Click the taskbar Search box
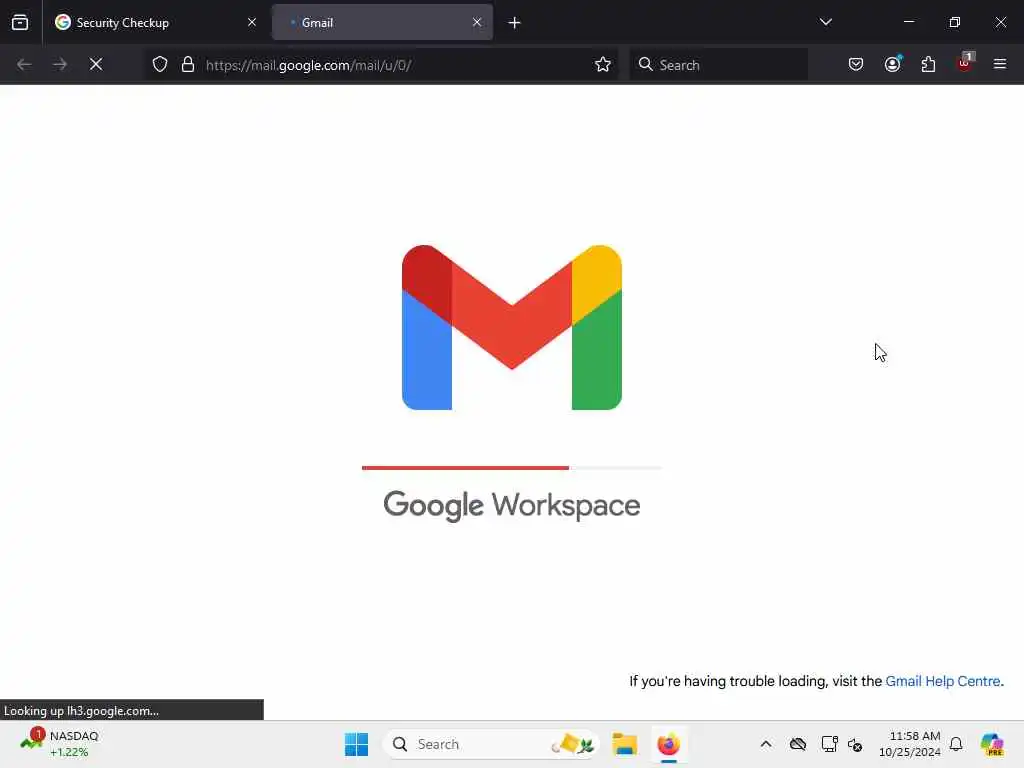Image resolution: width=1024 pixels, height=768 pixels. [x=491, y=744]
